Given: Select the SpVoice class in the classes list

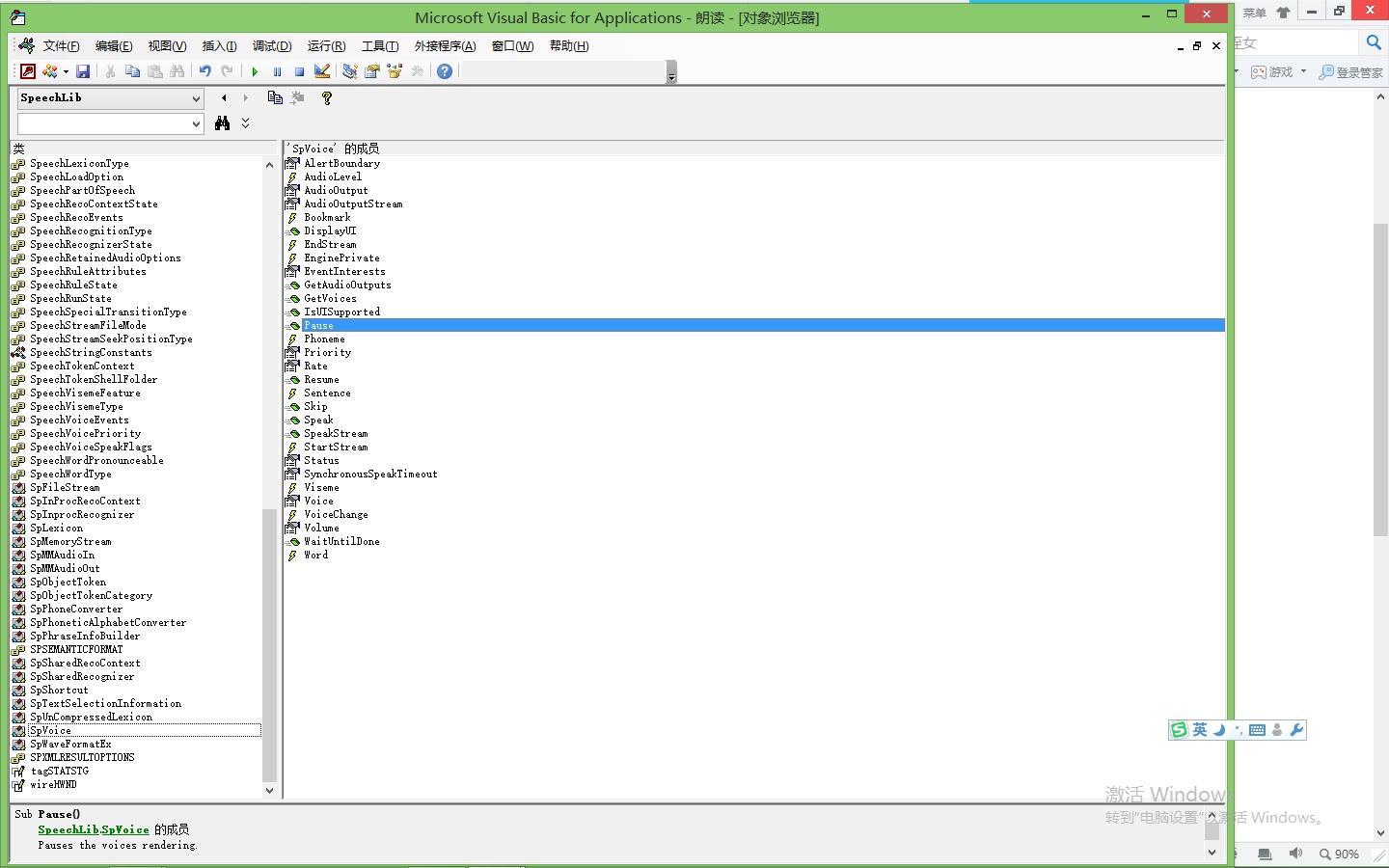Looking at the screenshot, I should [x=50, y=731].
